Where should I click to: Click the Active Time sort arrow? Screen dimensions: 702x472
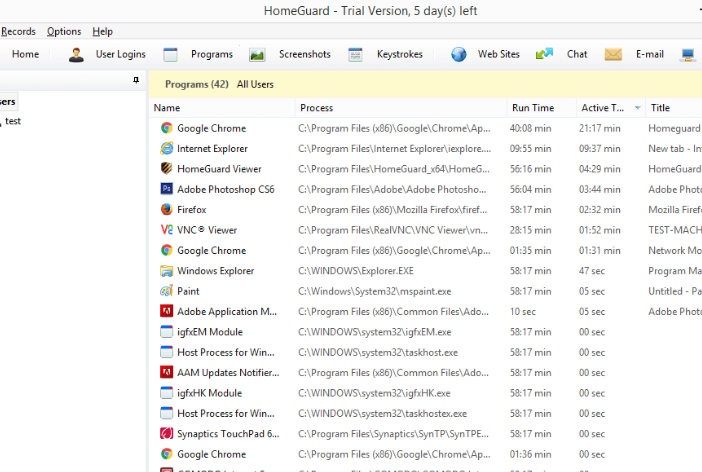point(638,108)
